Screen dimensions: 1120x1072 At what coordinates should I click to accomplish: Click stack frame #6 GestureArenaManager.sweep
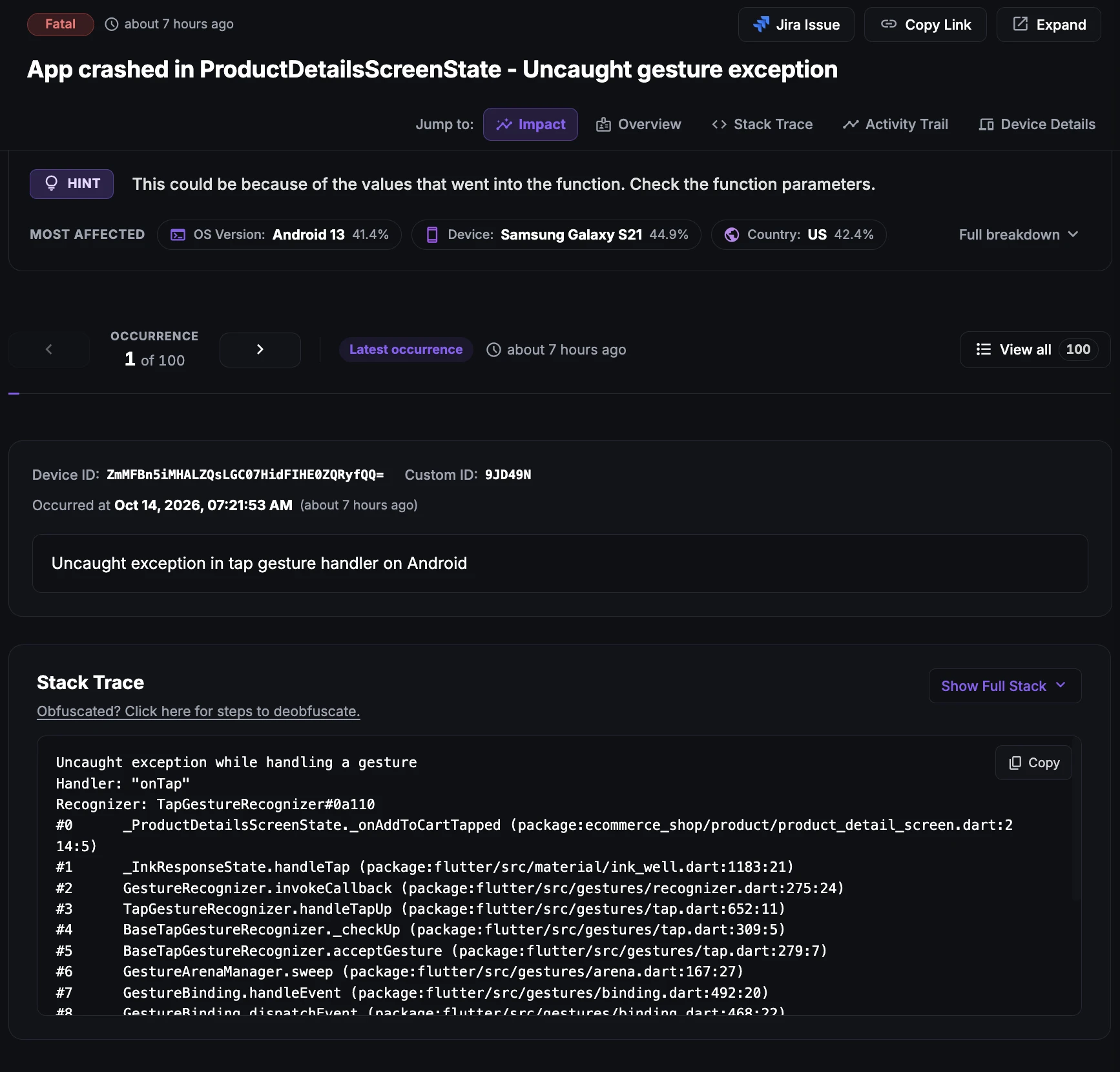[x=399, y=971]
